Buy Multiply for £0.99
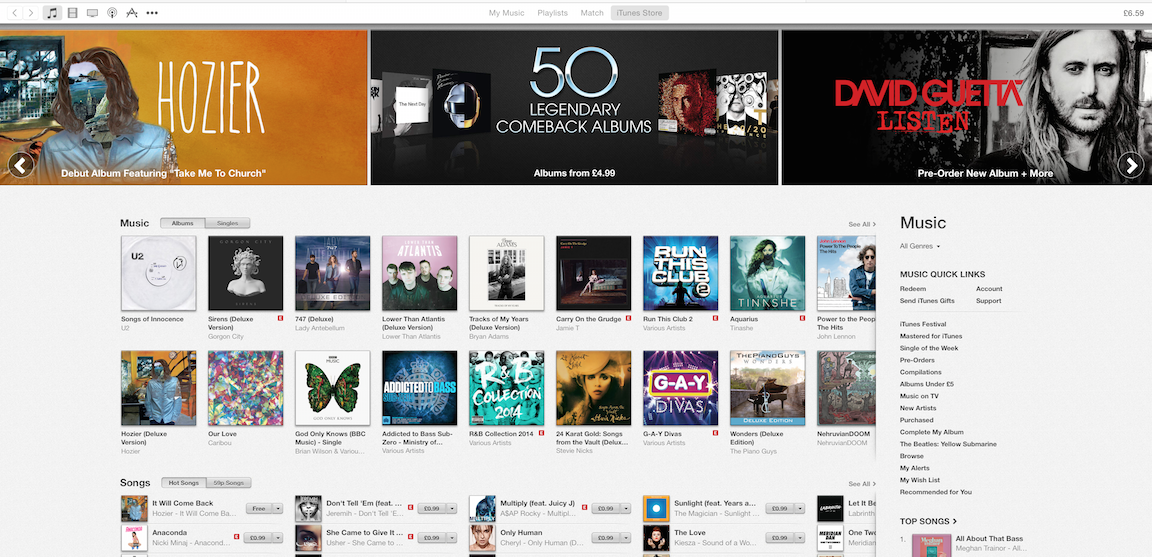 tap(607, 509)
